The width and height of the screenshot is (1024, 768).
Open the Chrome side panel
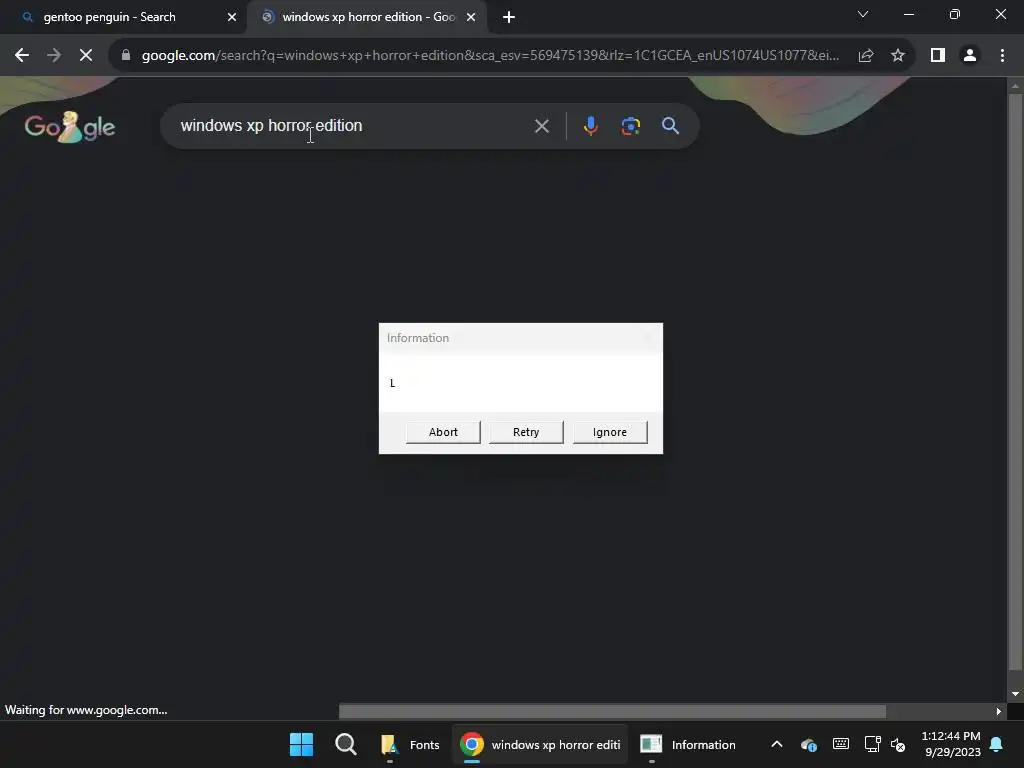pyautogui.click(x=938, y=56)
